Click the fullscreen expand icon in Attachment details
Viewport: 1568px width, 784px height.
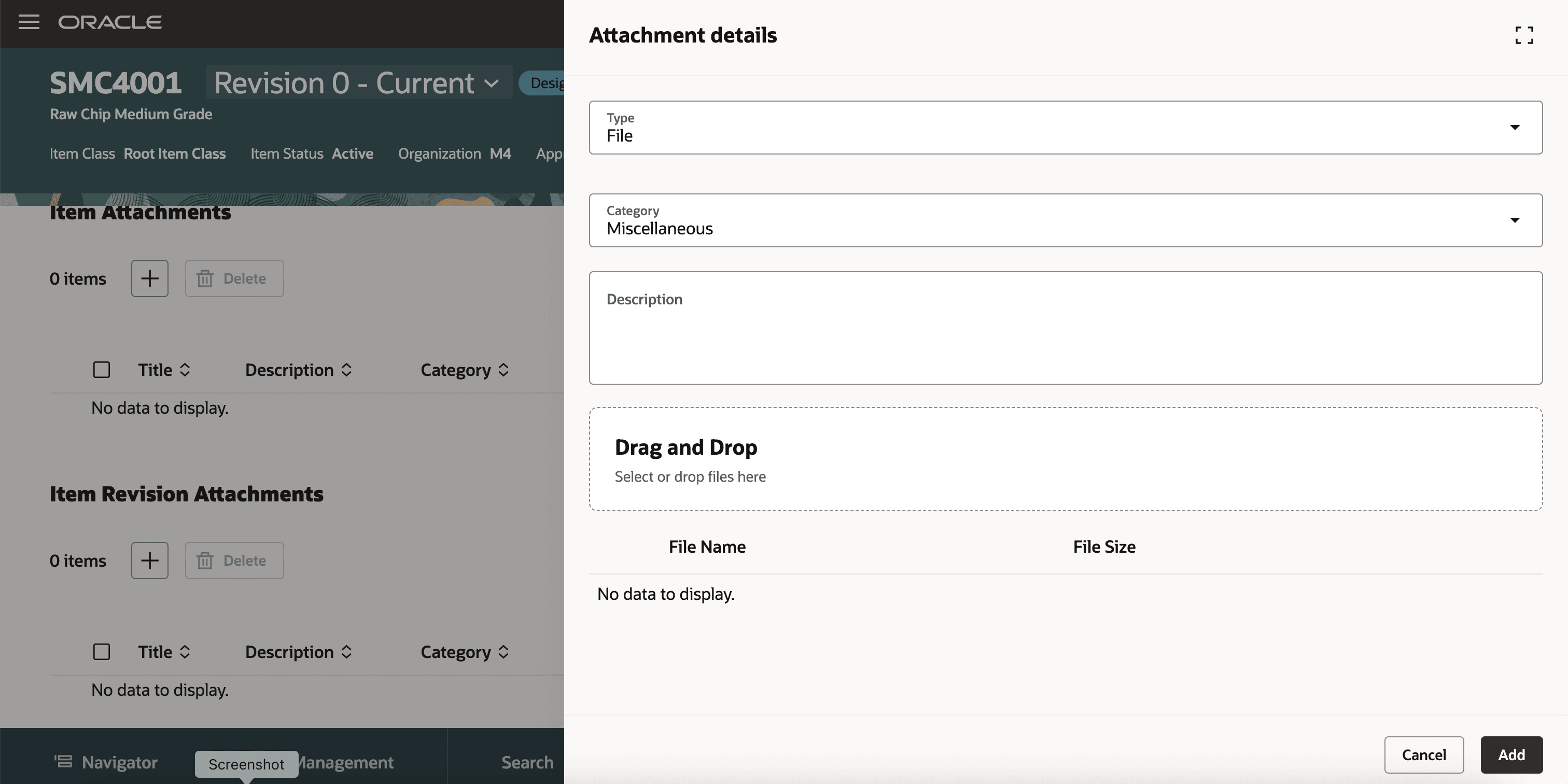pos(1523,35)
